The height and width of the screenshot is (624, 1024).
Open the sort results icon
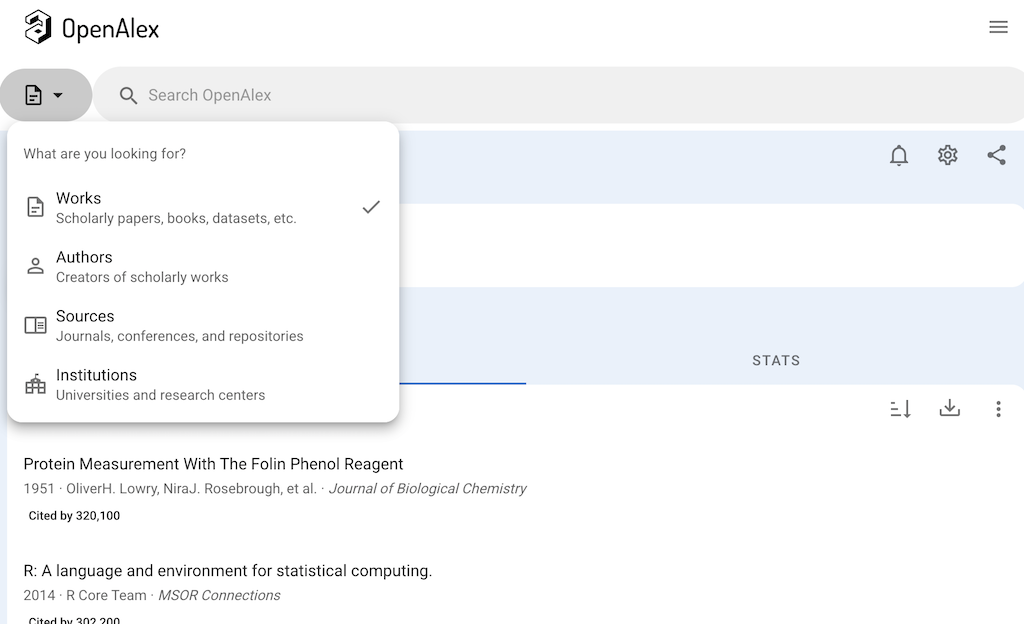(x=900, y=408)
